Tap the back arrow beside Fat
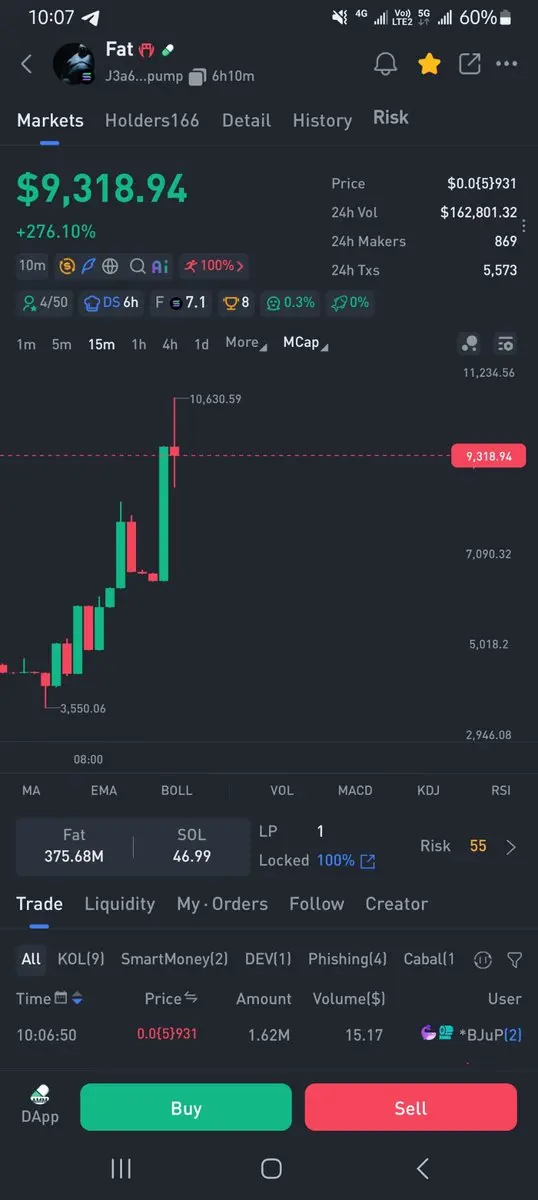Viewport: 538px width, 1200px height. 27,64
